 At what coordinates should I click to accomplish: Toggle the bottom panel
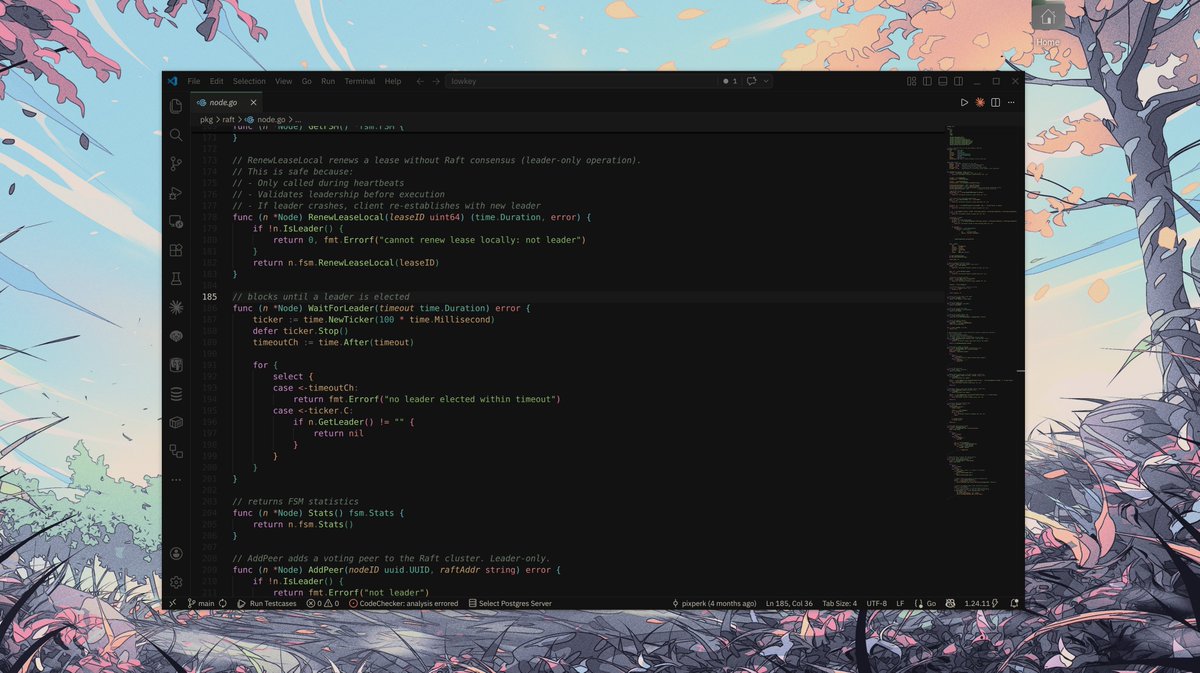point(942,81)
